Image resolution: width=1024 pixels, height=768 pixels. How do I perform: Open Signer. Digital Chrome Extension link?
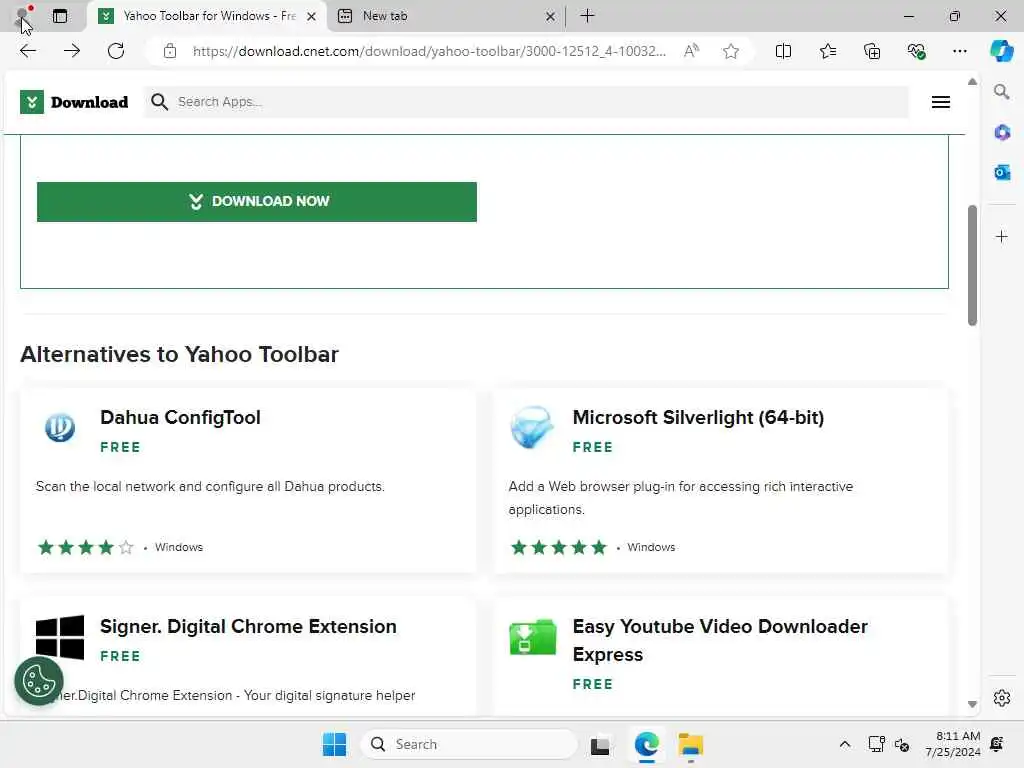[248, 626]
